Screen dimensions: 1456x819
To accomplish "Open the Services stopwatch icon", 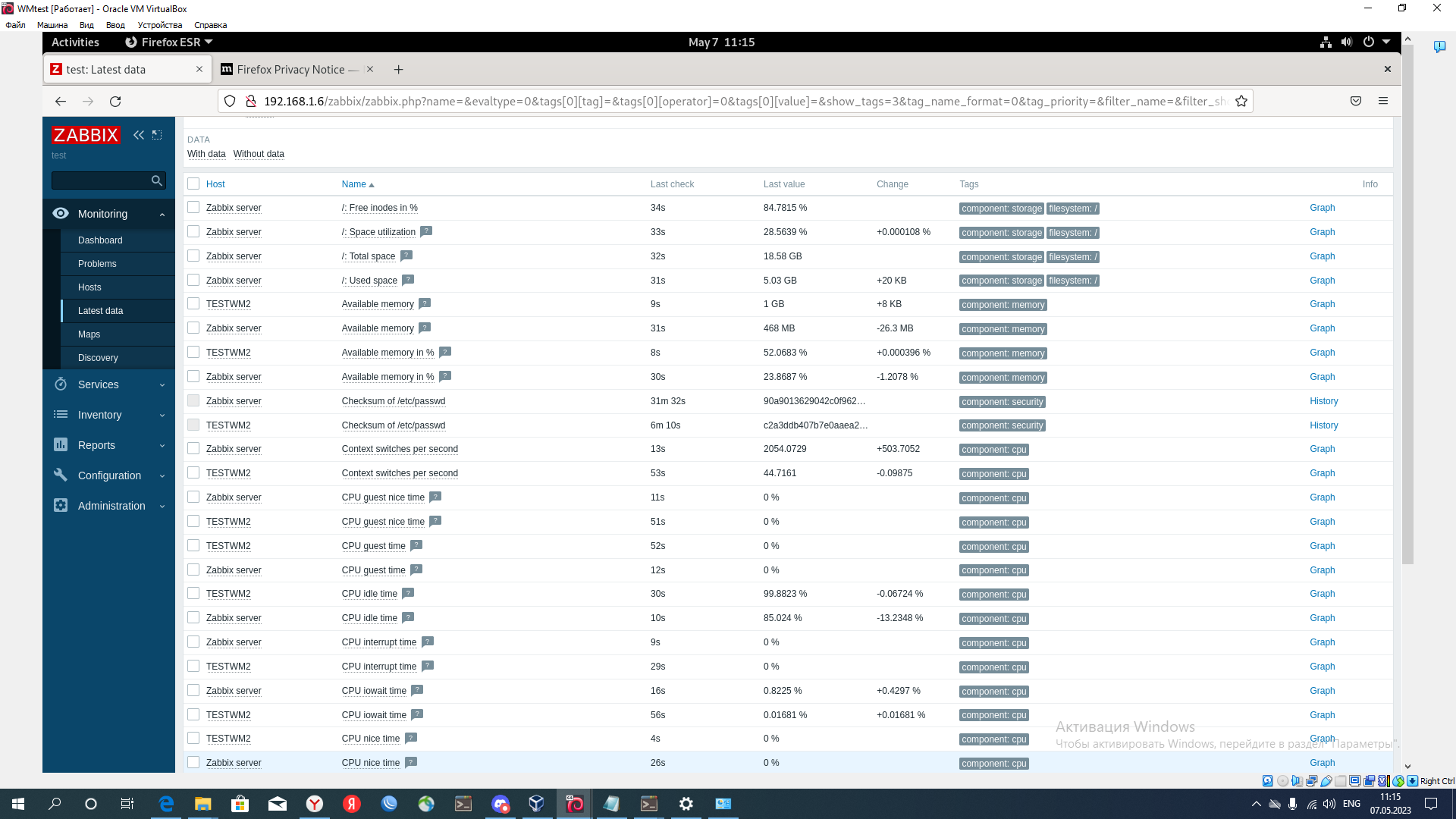I will click(x=61, y=384).
